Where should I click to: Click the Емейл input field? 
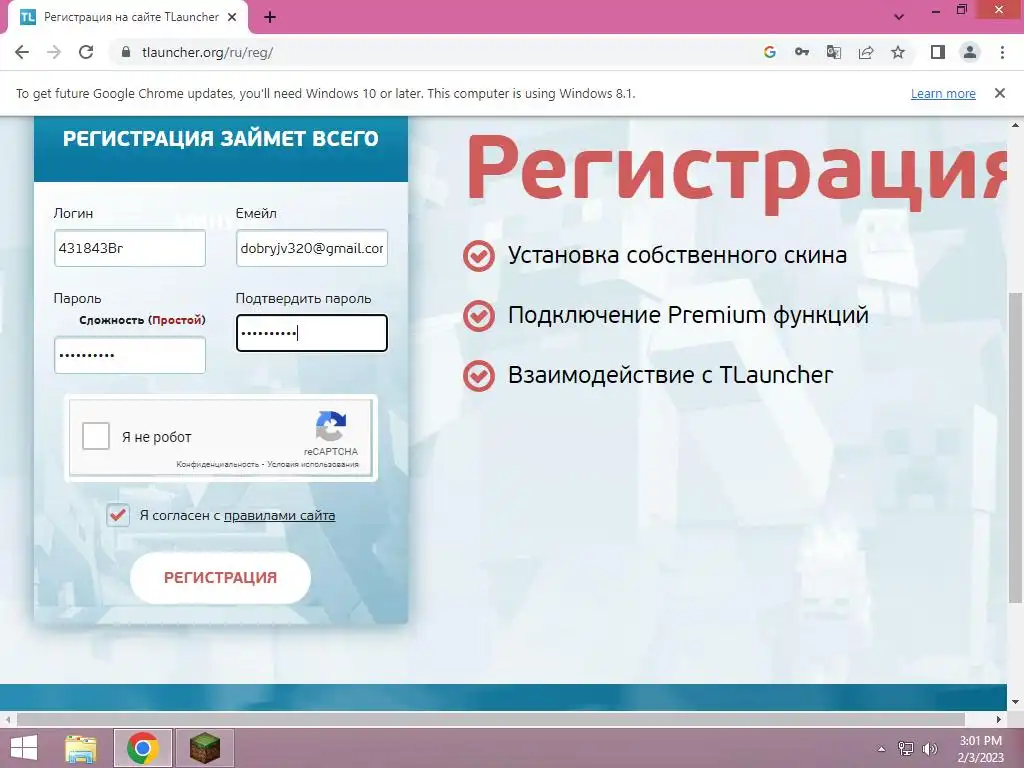tap(312, 248)
